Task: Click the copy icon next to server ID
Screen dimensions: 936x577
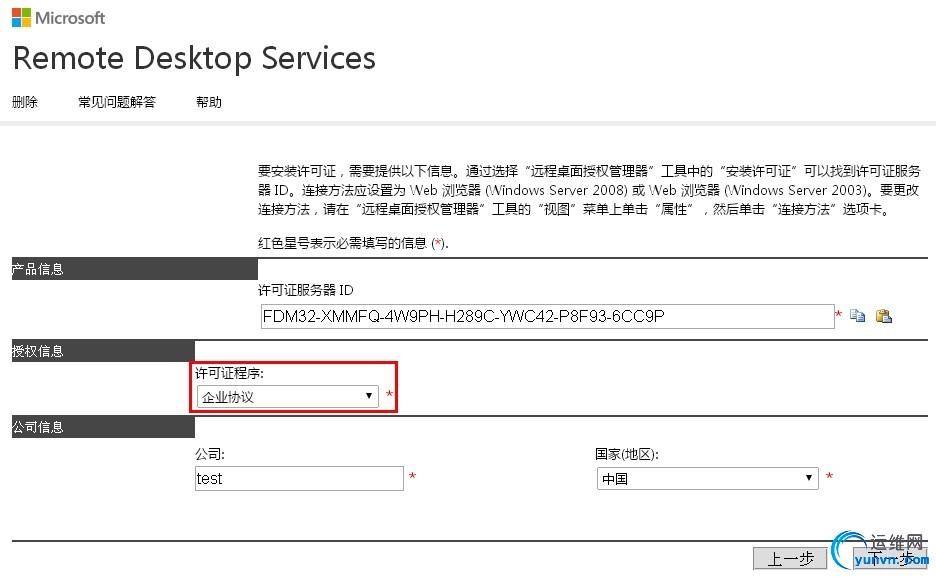Action: click(x=857, y=316)
